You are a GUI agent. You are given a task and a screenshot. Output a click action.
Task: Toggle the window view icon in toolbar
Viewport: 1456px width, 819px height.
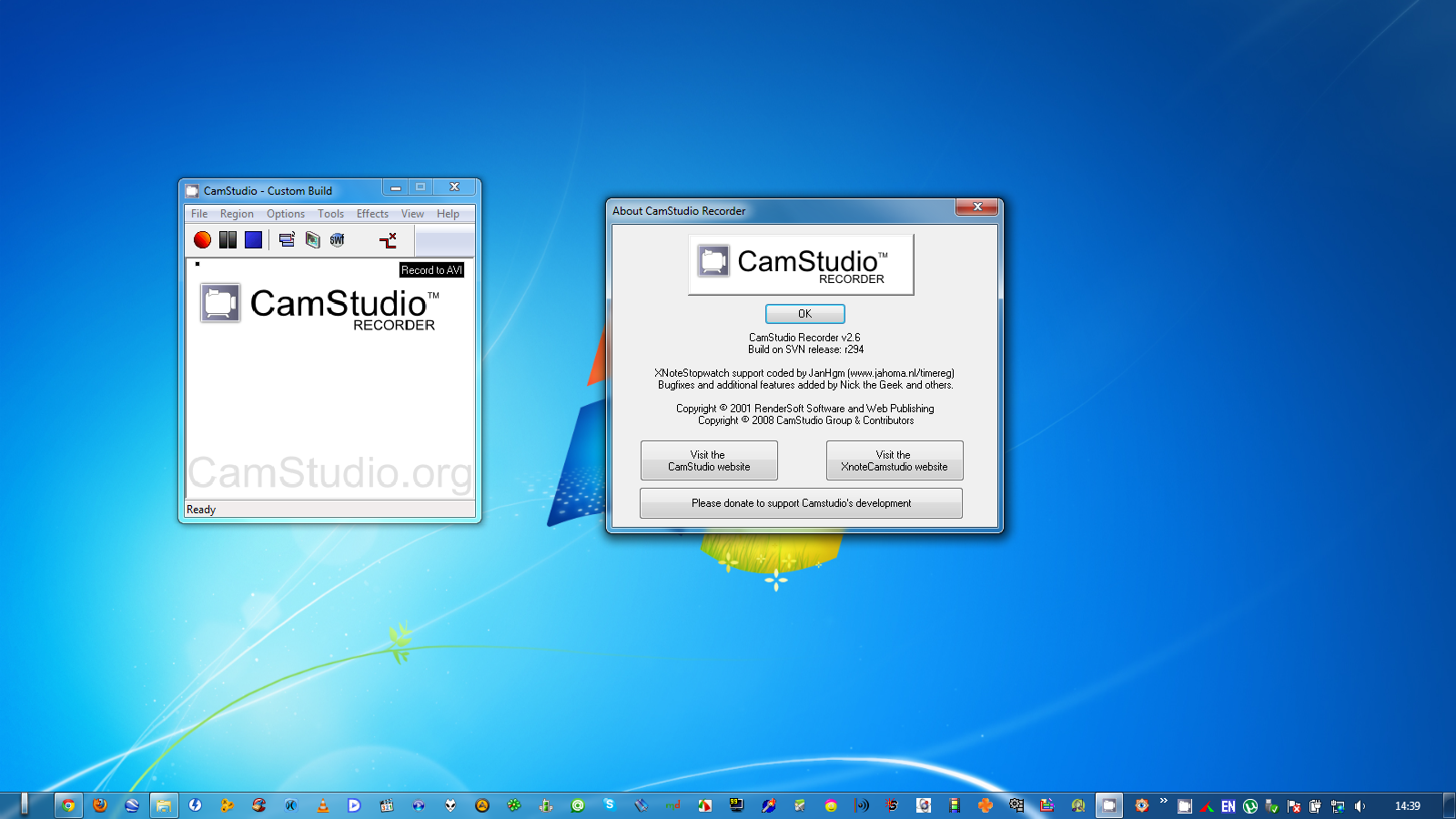coord(287,239)
